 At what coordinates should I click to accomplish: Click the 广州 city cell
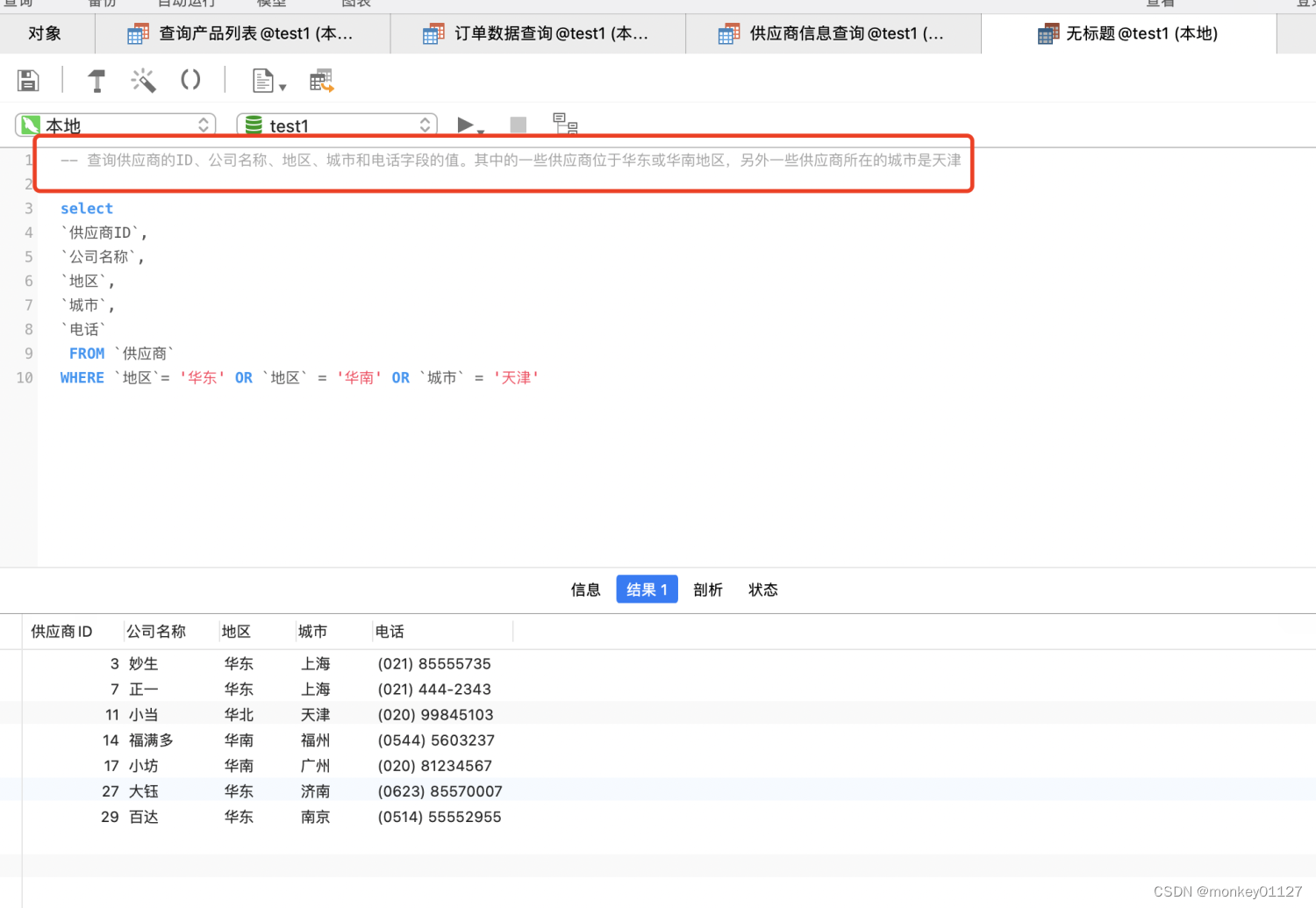pyautogui.click(x=316, y=766)
